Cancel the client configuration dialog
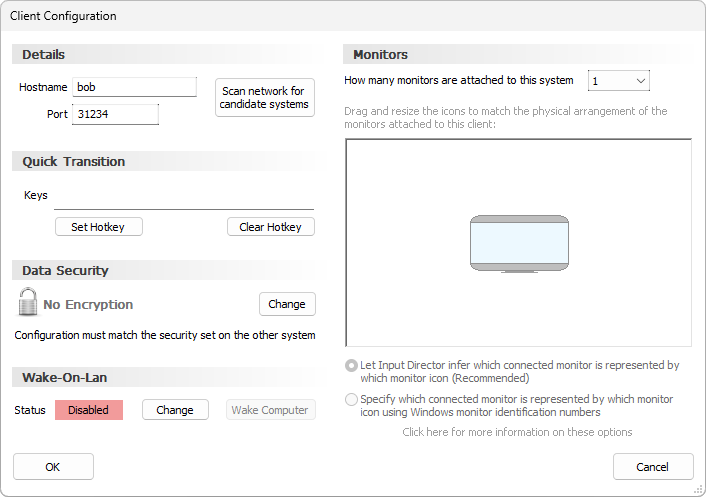706x497 pixels. (653, 467)
